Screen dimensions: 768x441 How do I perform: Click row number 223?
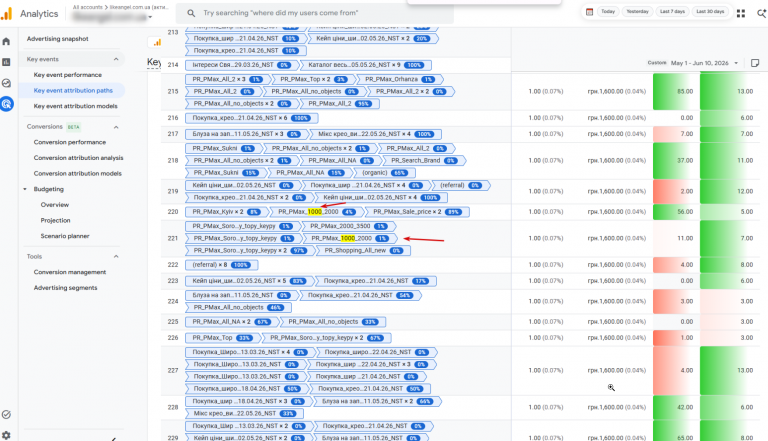coord(173,281)
